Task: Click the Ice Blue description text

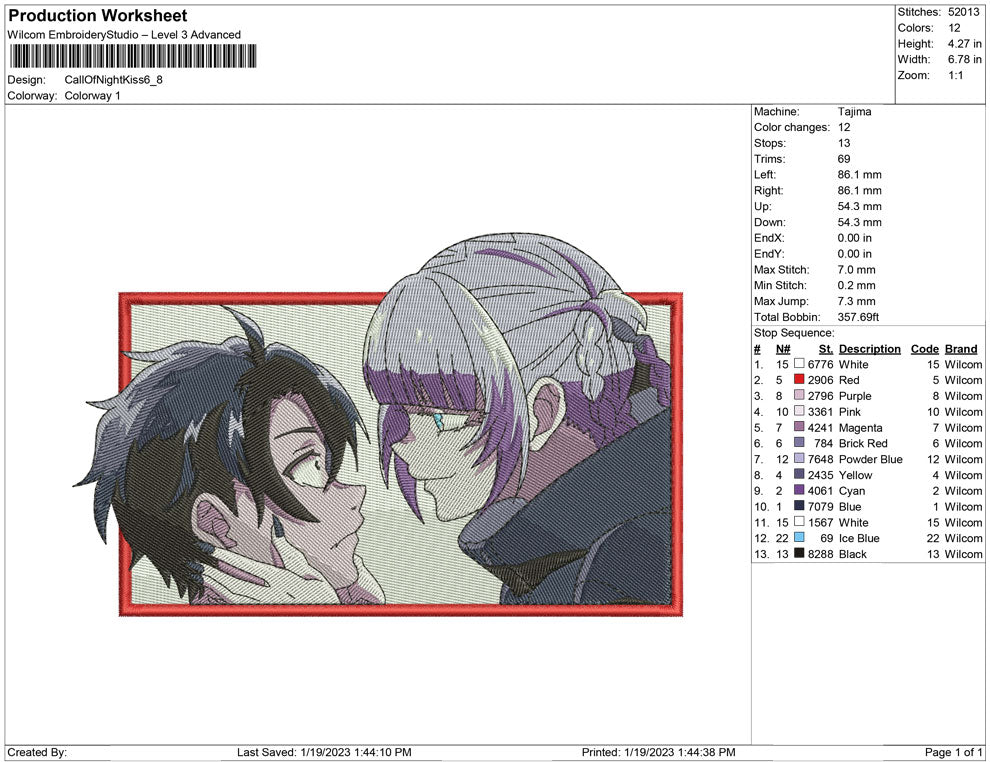Action: click(x=859, y=538)
